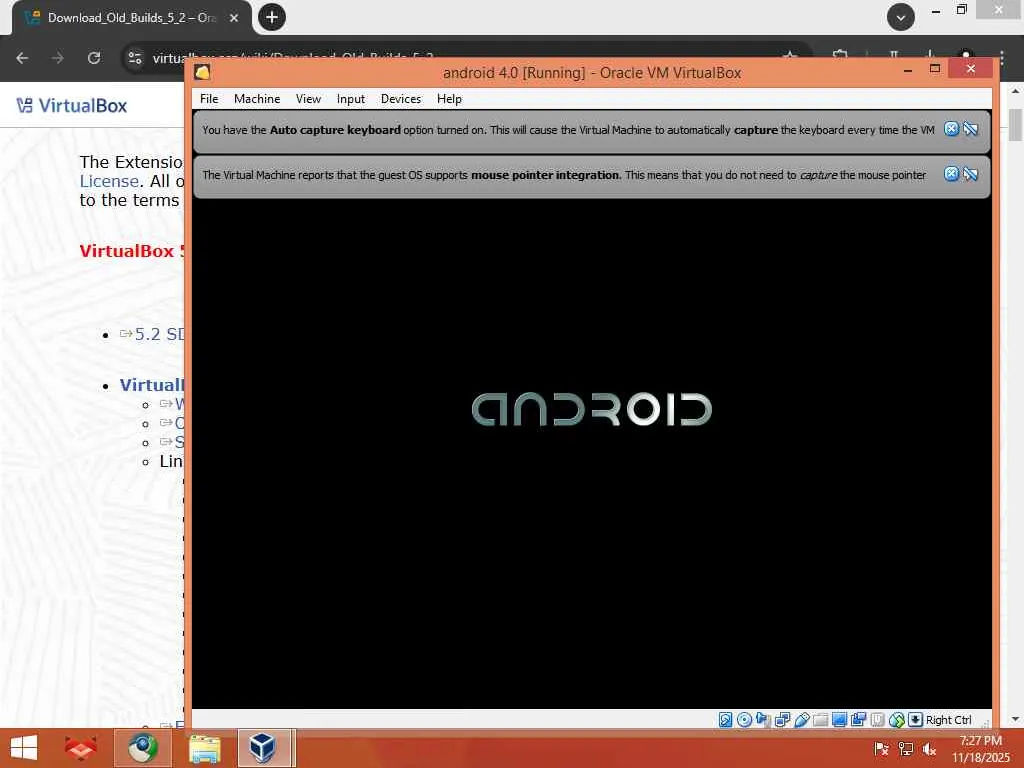Open the shared folders indicator

click(821, 720)
